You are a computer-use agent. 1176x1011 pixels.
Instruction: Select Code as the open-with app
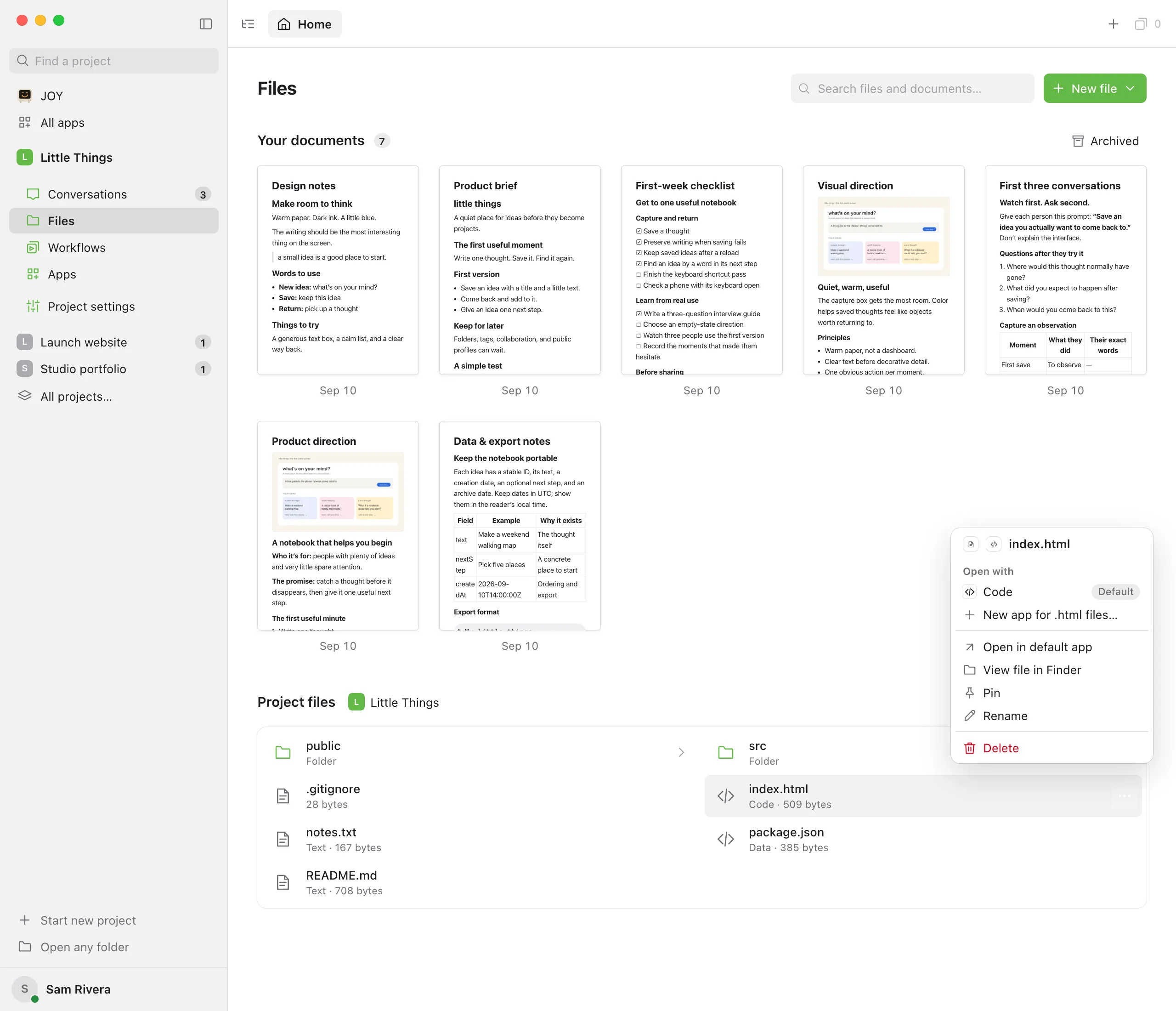coord(1051,591)
